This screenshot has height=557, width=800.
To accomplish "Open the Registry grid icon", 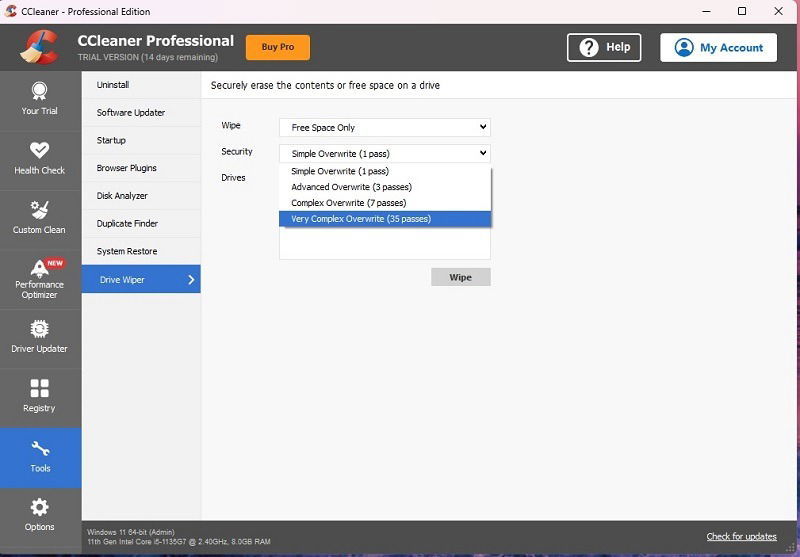I will click(39, 388).
